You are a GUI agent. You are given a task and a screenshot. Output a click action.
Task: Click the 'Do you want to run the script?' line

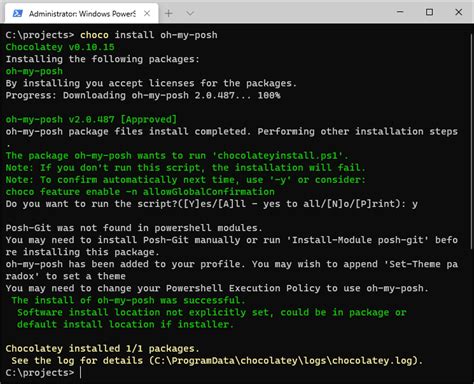click(x=211, y=204)
